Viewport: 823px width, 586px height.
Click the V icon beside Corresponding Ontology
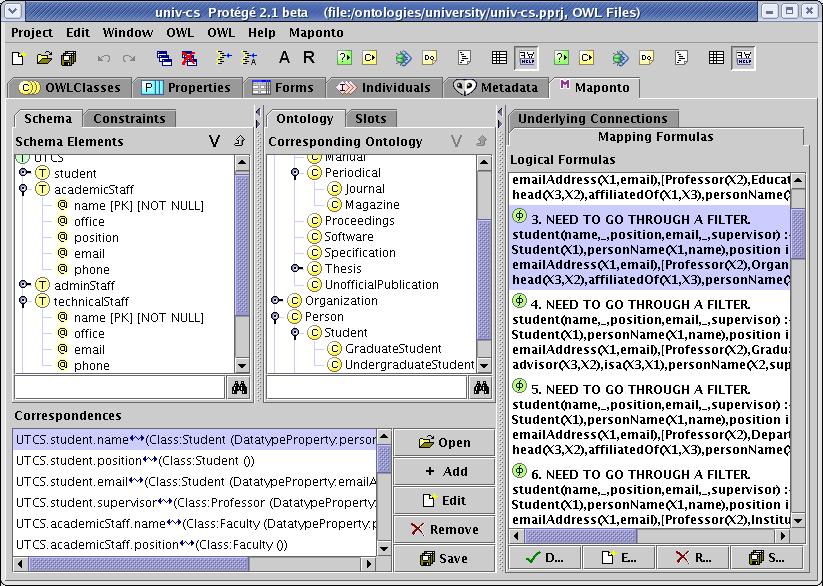(x=456, y=141)
